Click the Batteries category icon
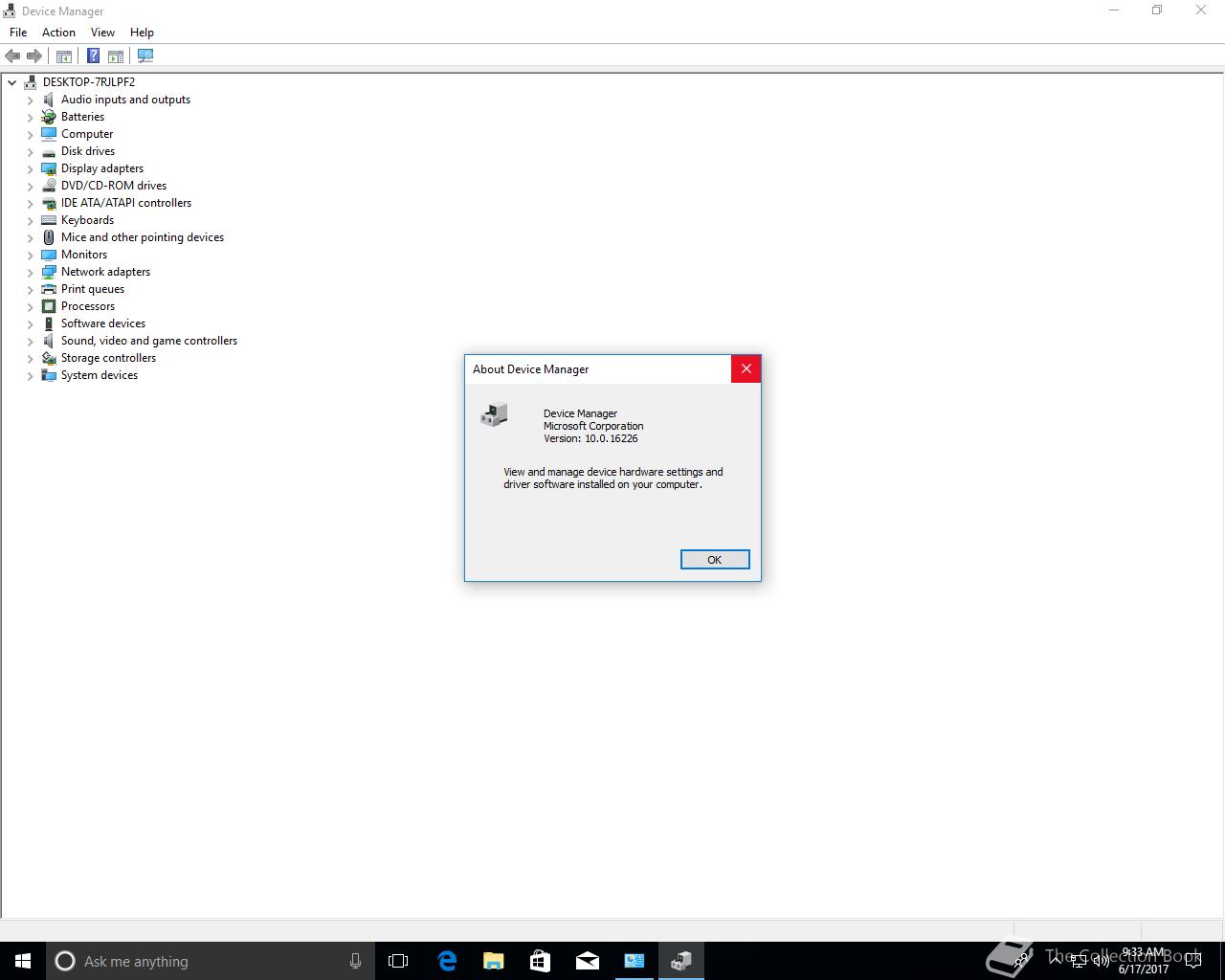 49,117
